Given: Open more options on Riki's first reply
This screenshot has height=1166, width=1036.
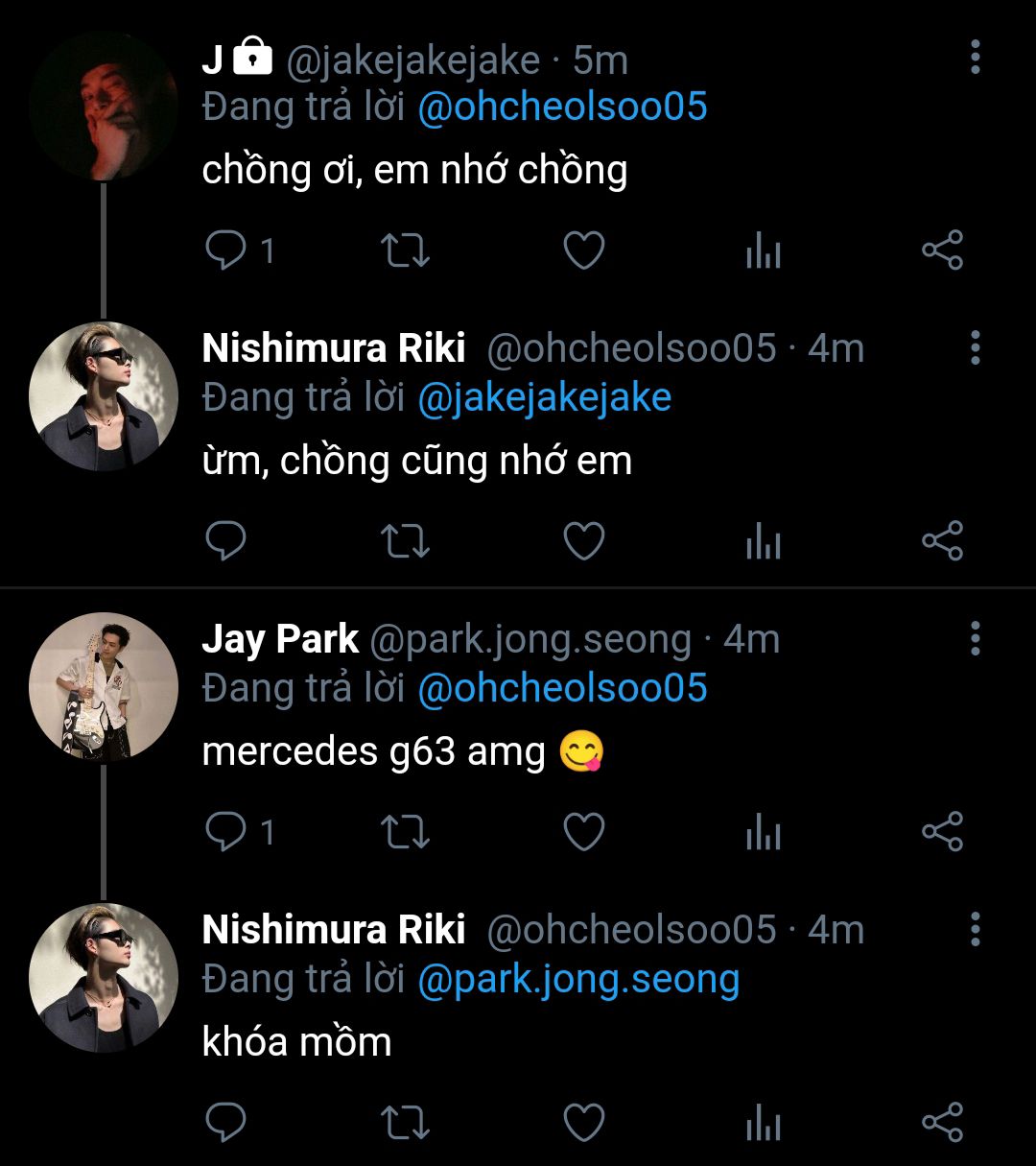Looking at the screenshot, I should click(x=975, y=348).
